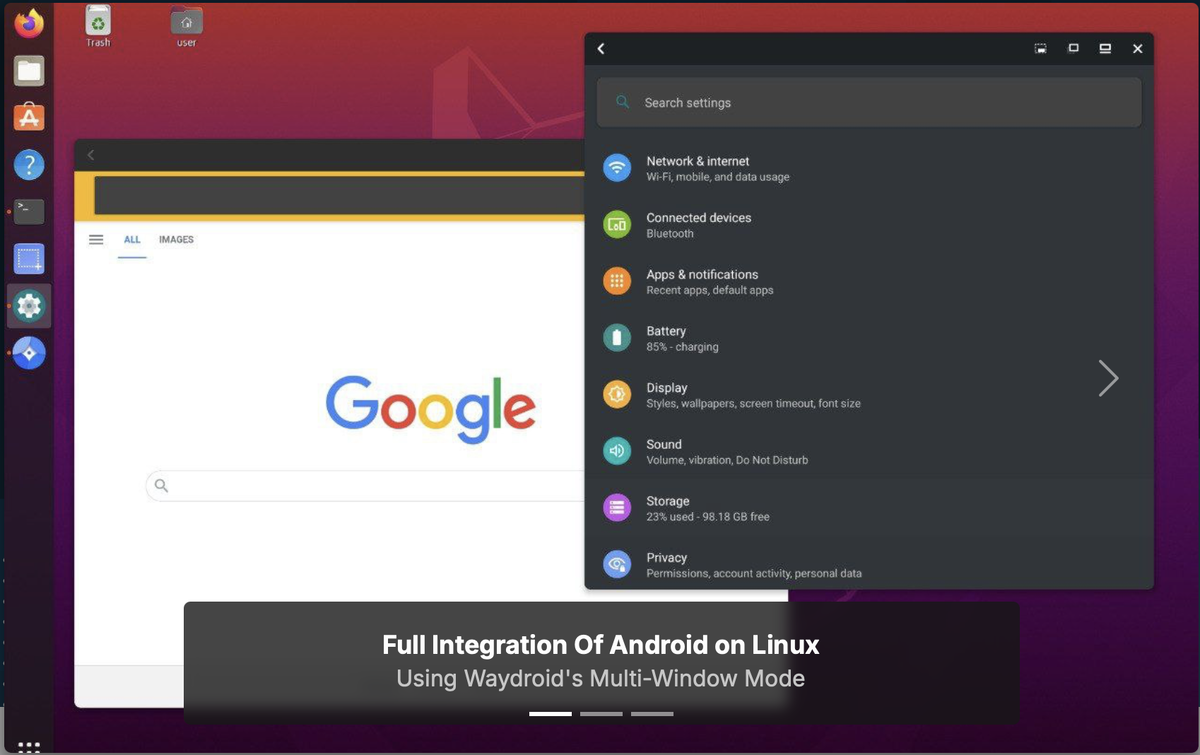Screen dimensions: 1200x755
Task: Open the hamburger menu on Google page
Action: (x=96, y=240)
